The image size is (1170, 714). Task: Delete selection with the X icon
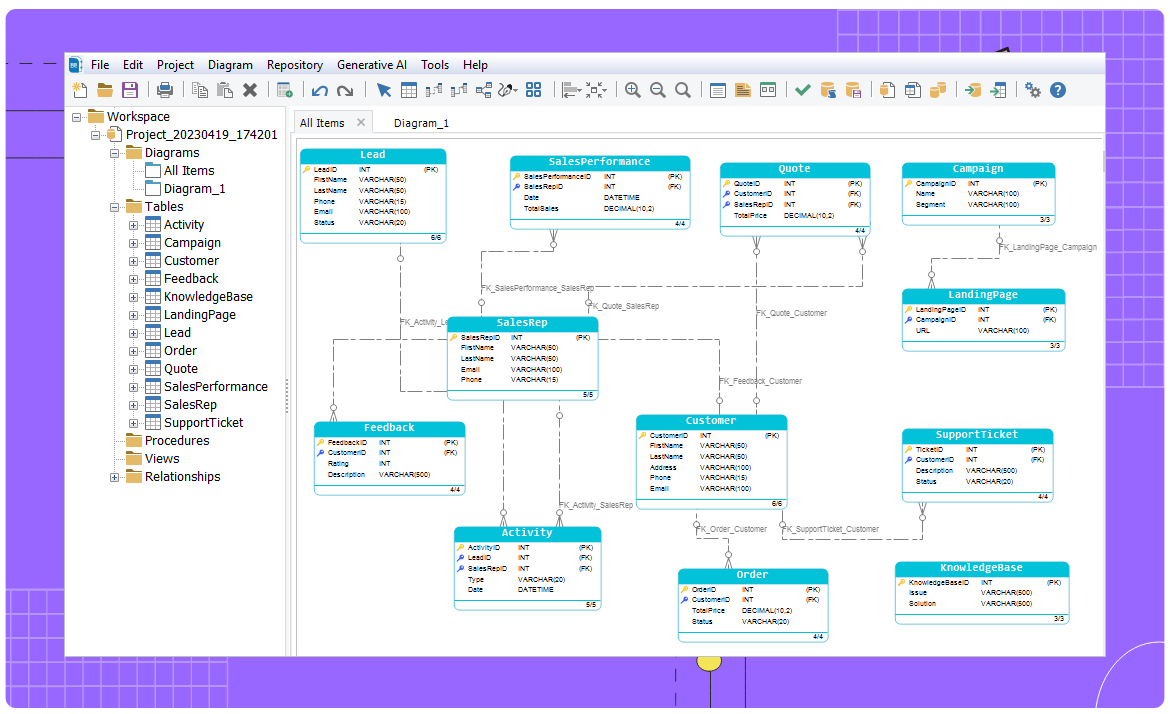(250, 90)
